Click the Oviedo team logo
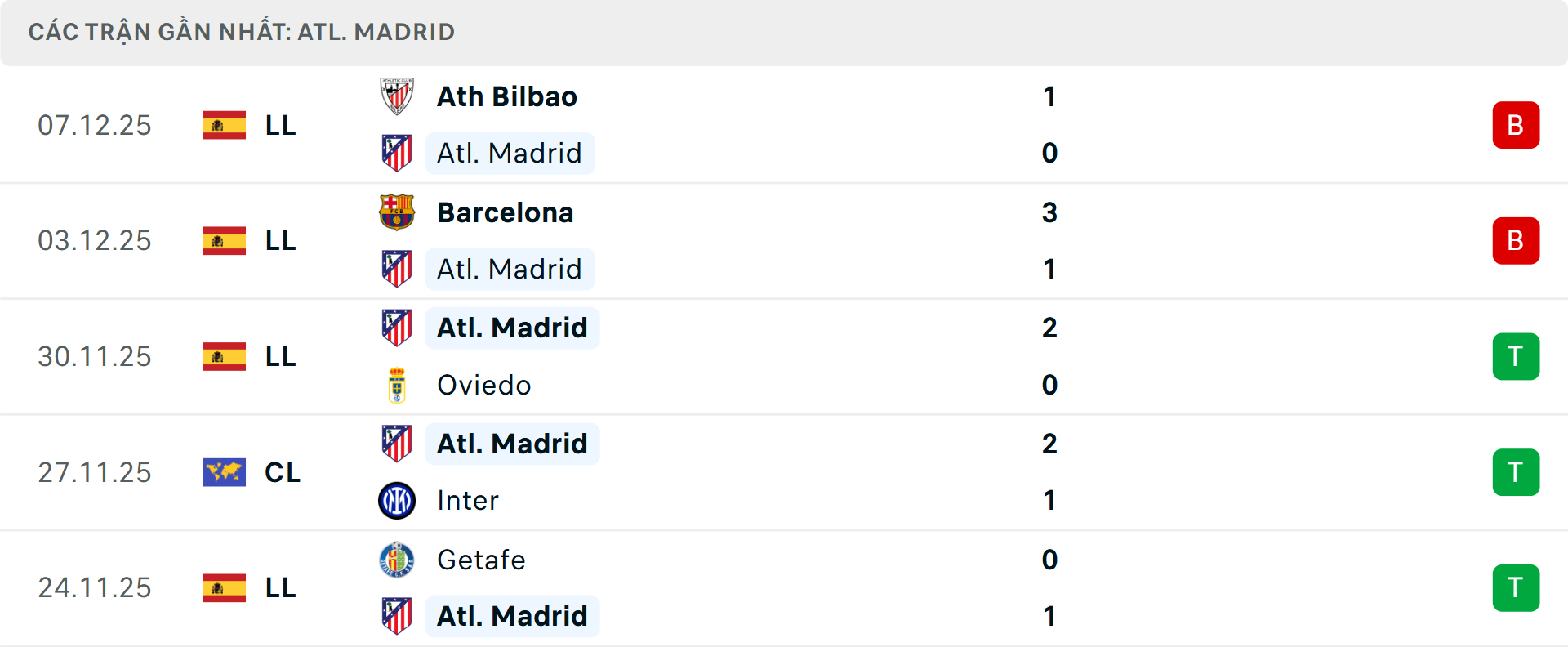The width and height of the screenshot is (1568, 647). pos(398,385)
